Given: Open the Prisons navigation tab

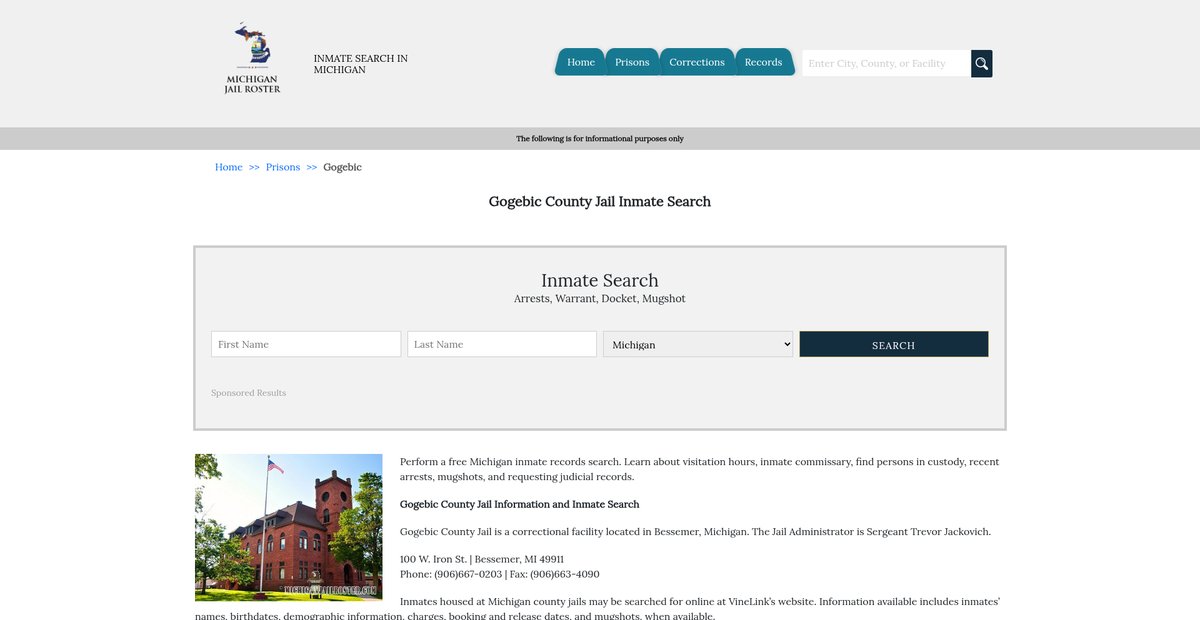Looking at the screenshot, I should click(632, 62).
